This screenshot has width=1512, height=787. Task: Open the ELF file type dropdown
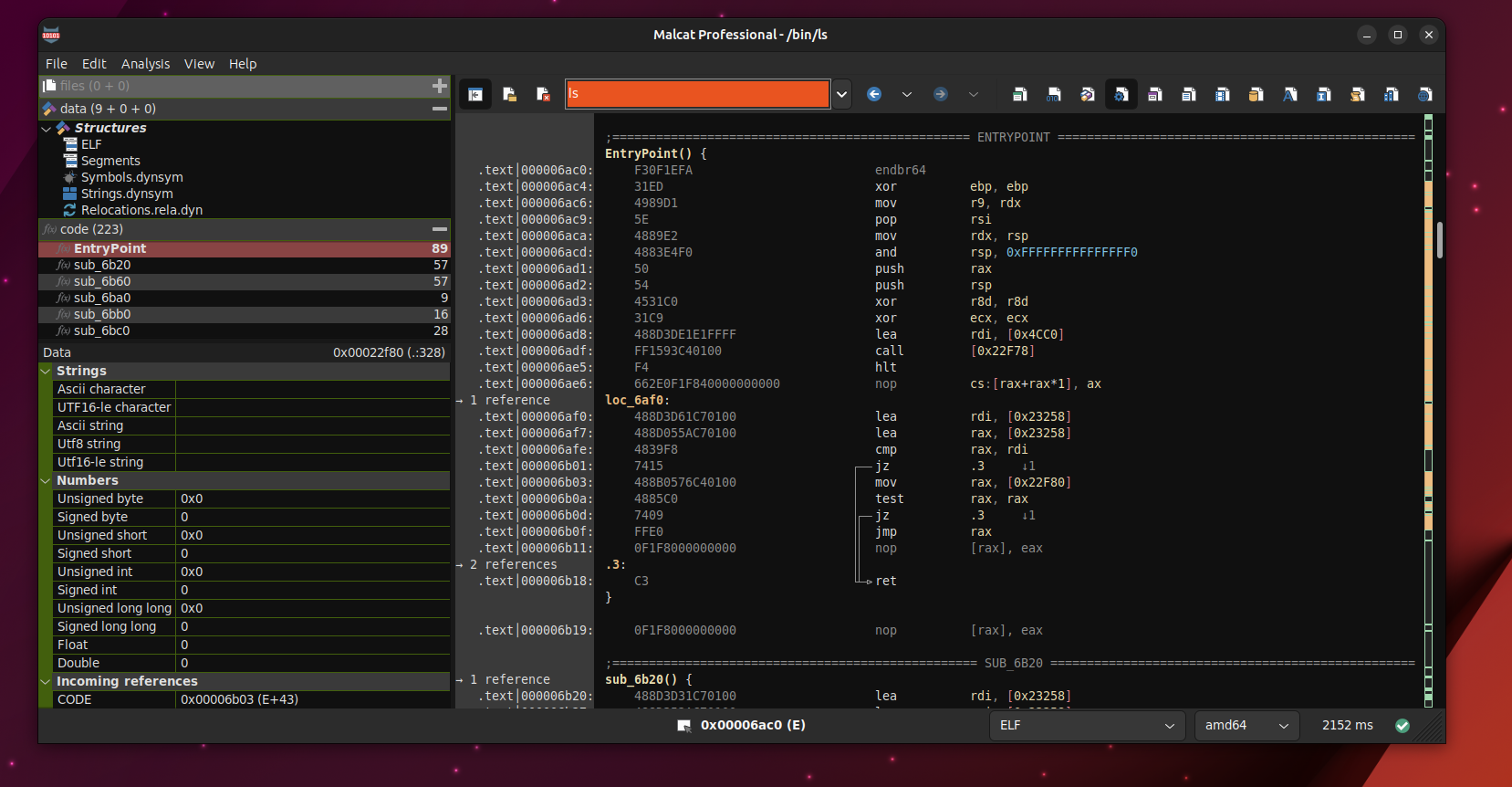1087,726
